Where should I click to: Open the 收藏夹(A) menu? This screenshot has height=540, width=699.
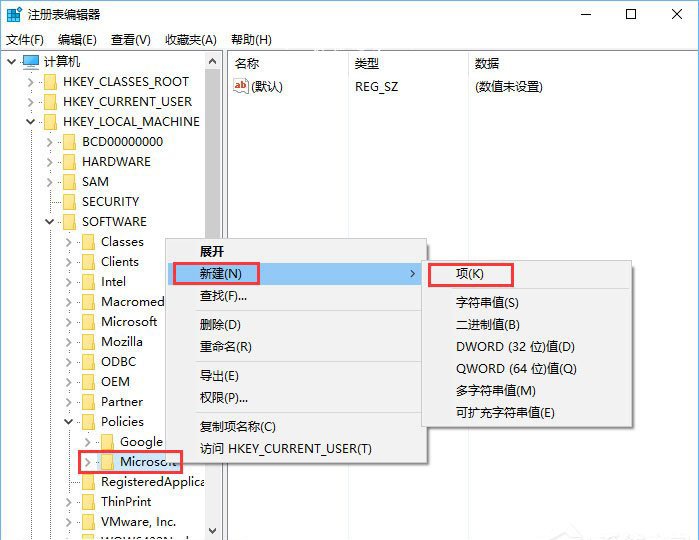click(x=191, y=40)
